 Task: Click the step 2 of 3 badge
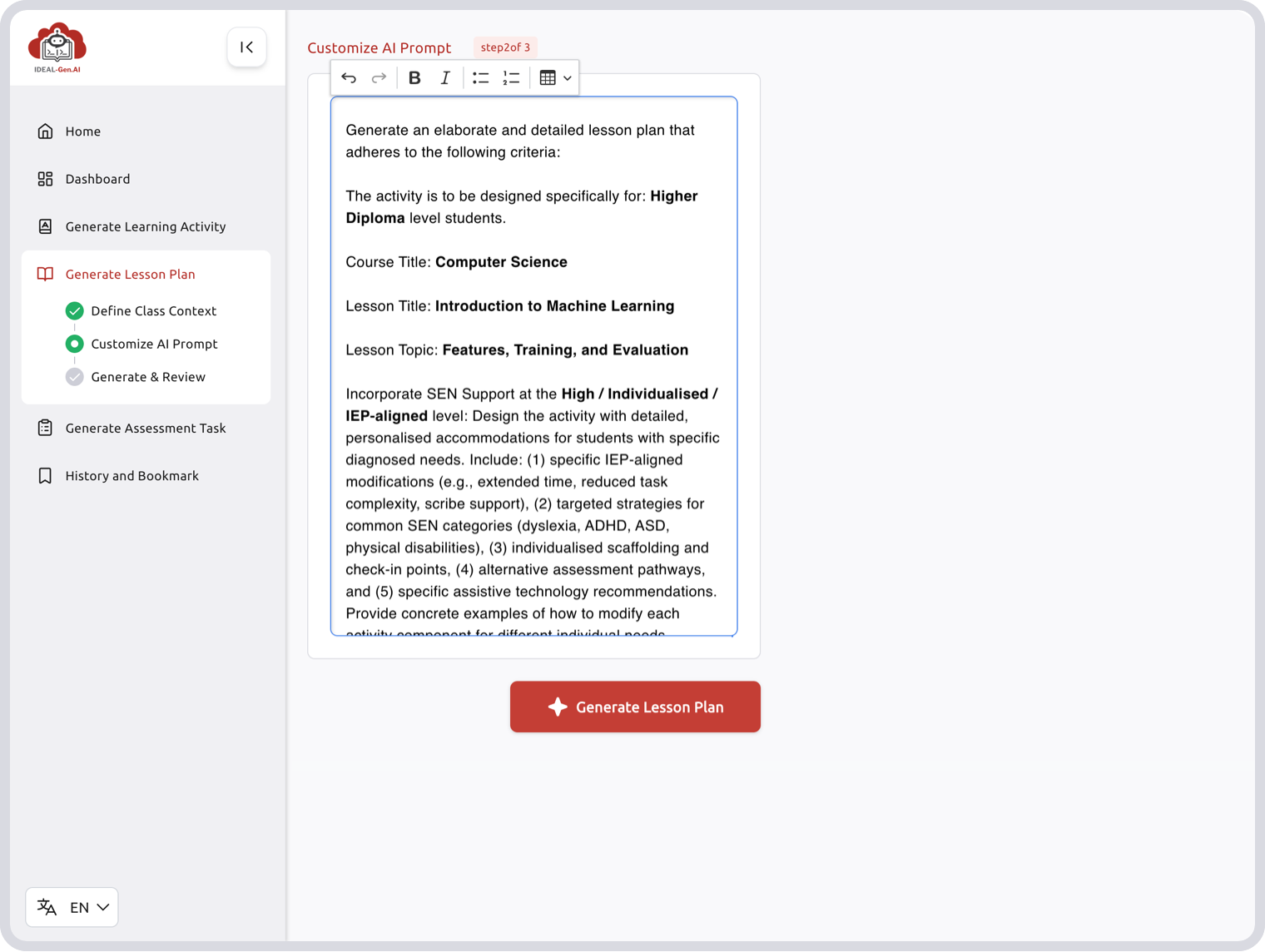click(x=505, y=47)
